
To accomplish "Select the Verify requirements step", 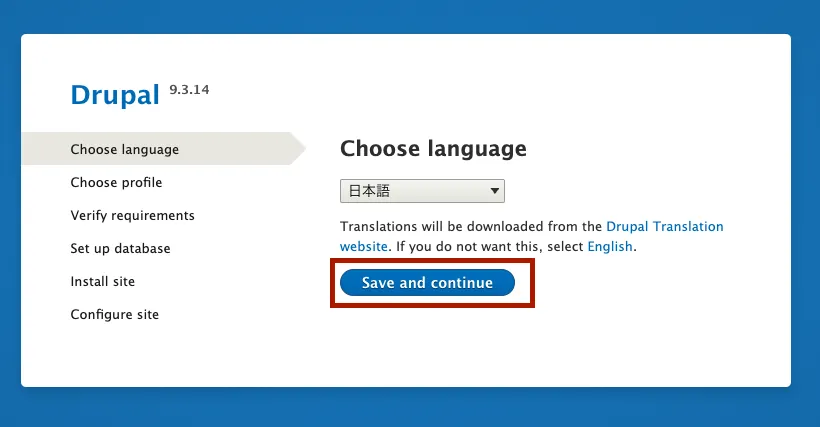I will click(132, 216).
